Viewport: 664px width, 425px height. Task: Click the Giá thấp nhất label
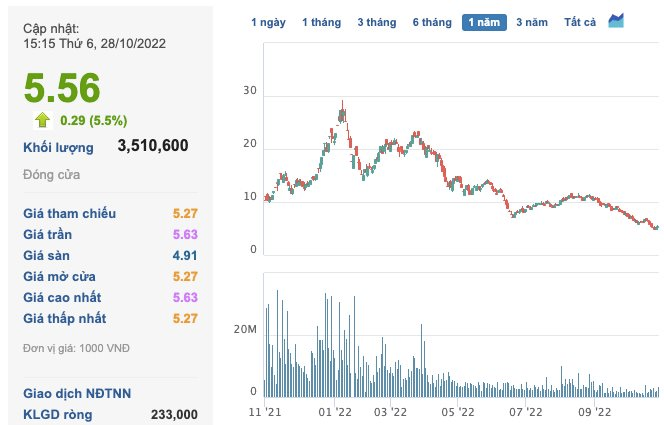pos(65,318)
